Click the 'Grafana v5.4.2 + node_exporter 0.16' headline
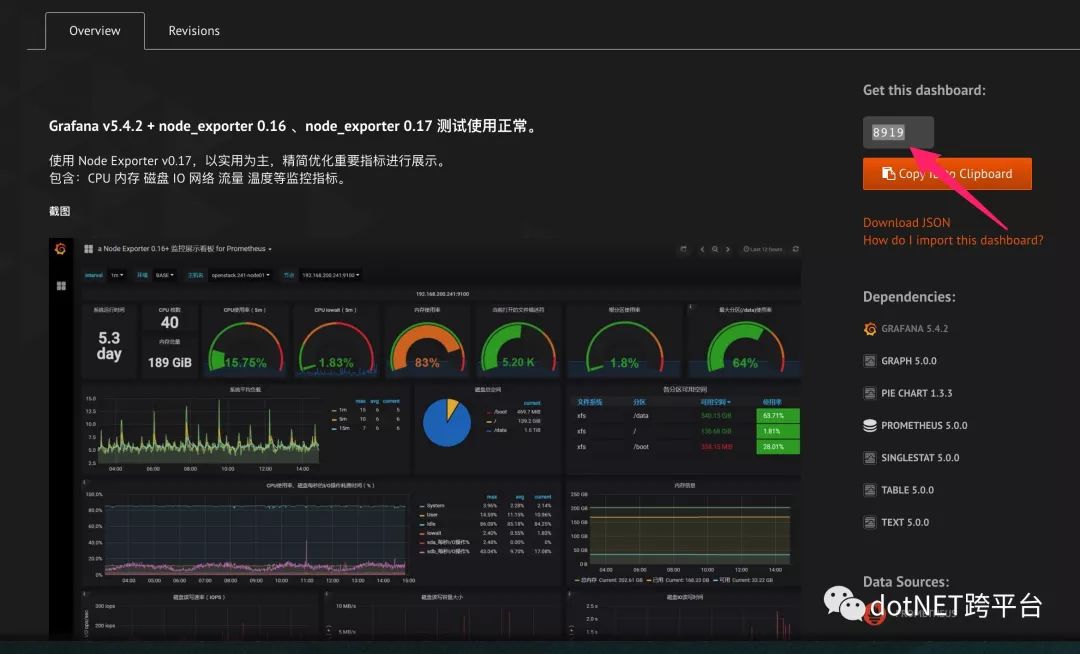Image resolution: width=1080 pixels, height=654 pixels. [x=294, y=126]
